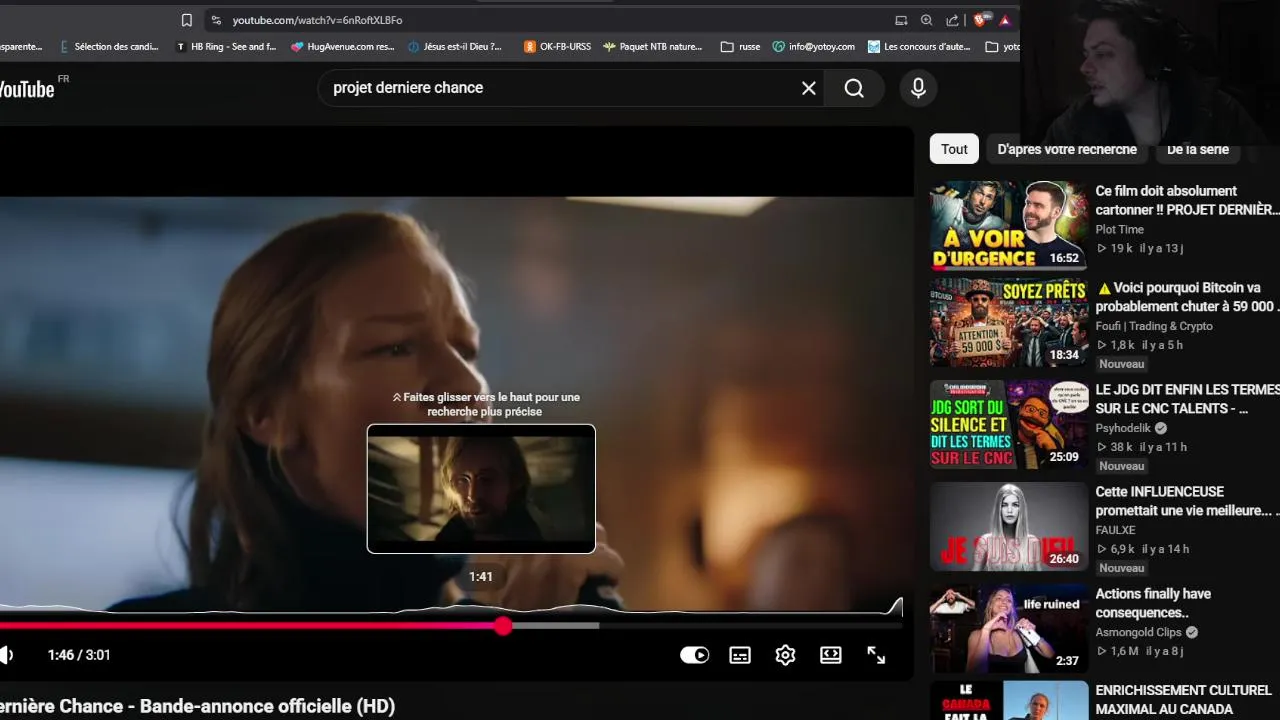The width and height of the screenshot is (1280, 720).
Task: Open 'Cette INFLUENCEUSE promettait une vie meilleure' title
Action: 1187,501
